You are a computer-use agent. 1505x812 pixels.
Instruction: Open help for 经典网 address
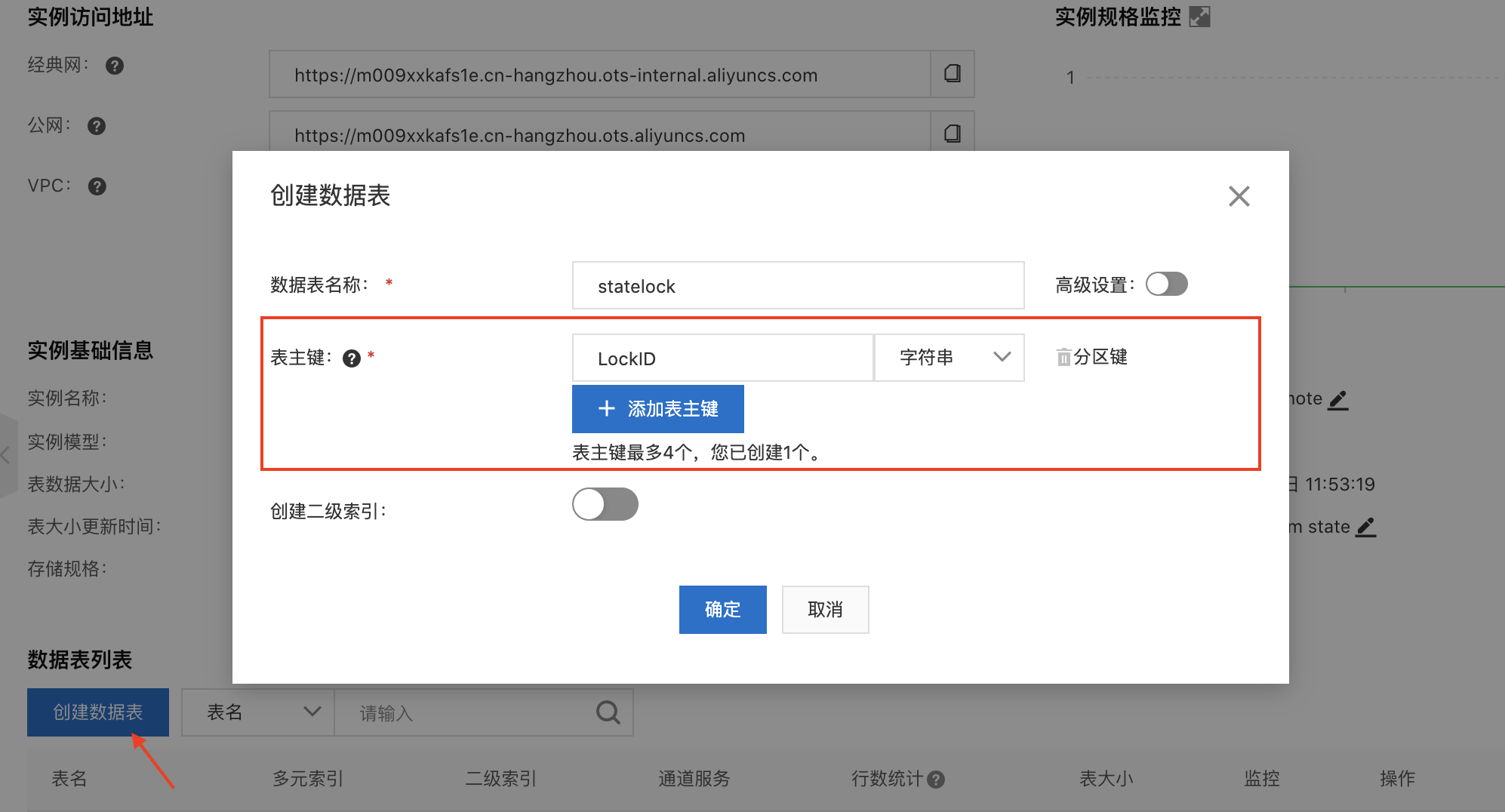point(115,66)
